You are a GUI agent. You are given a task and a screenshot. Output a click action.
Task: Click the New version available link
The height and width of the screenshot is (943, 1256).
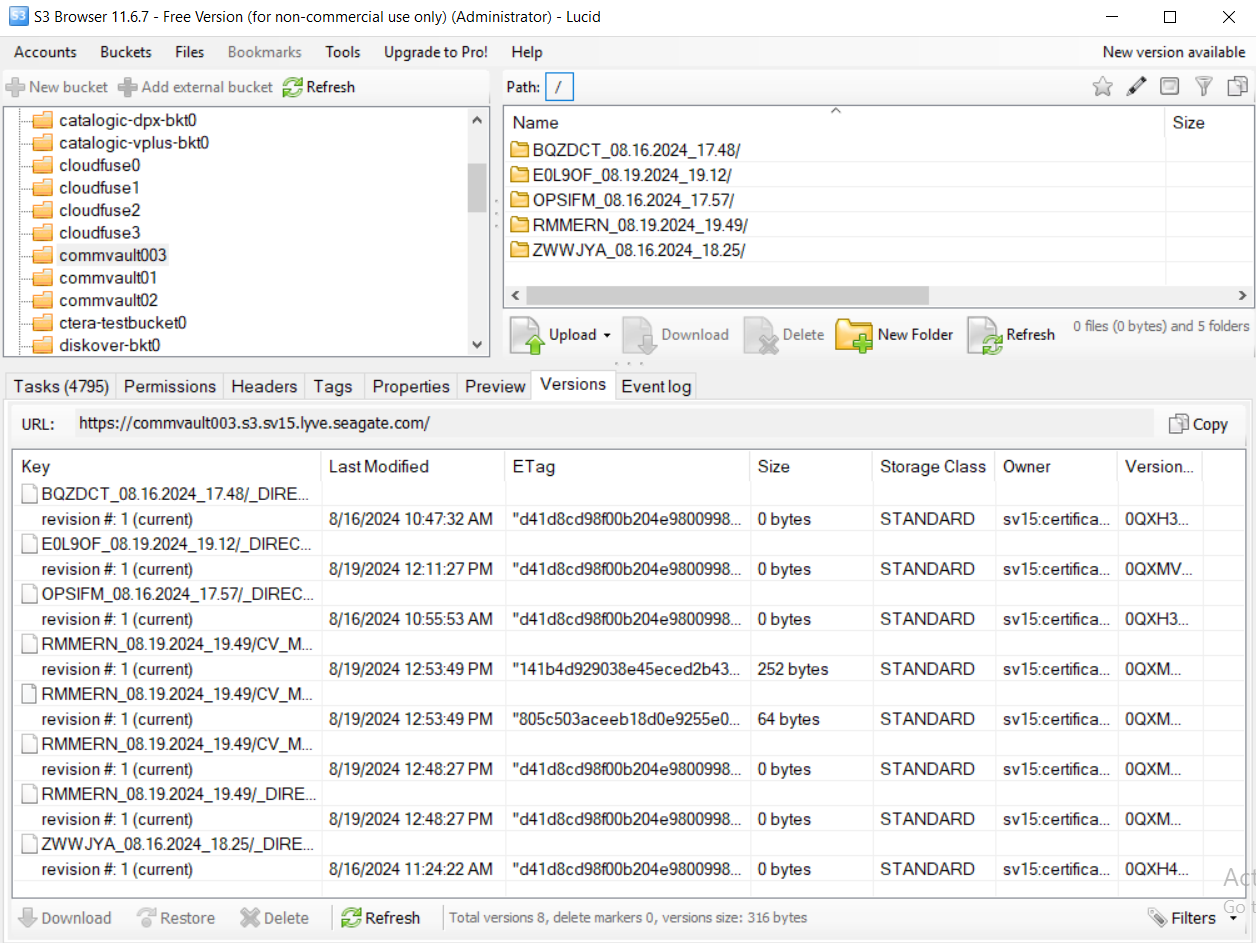1174,52
